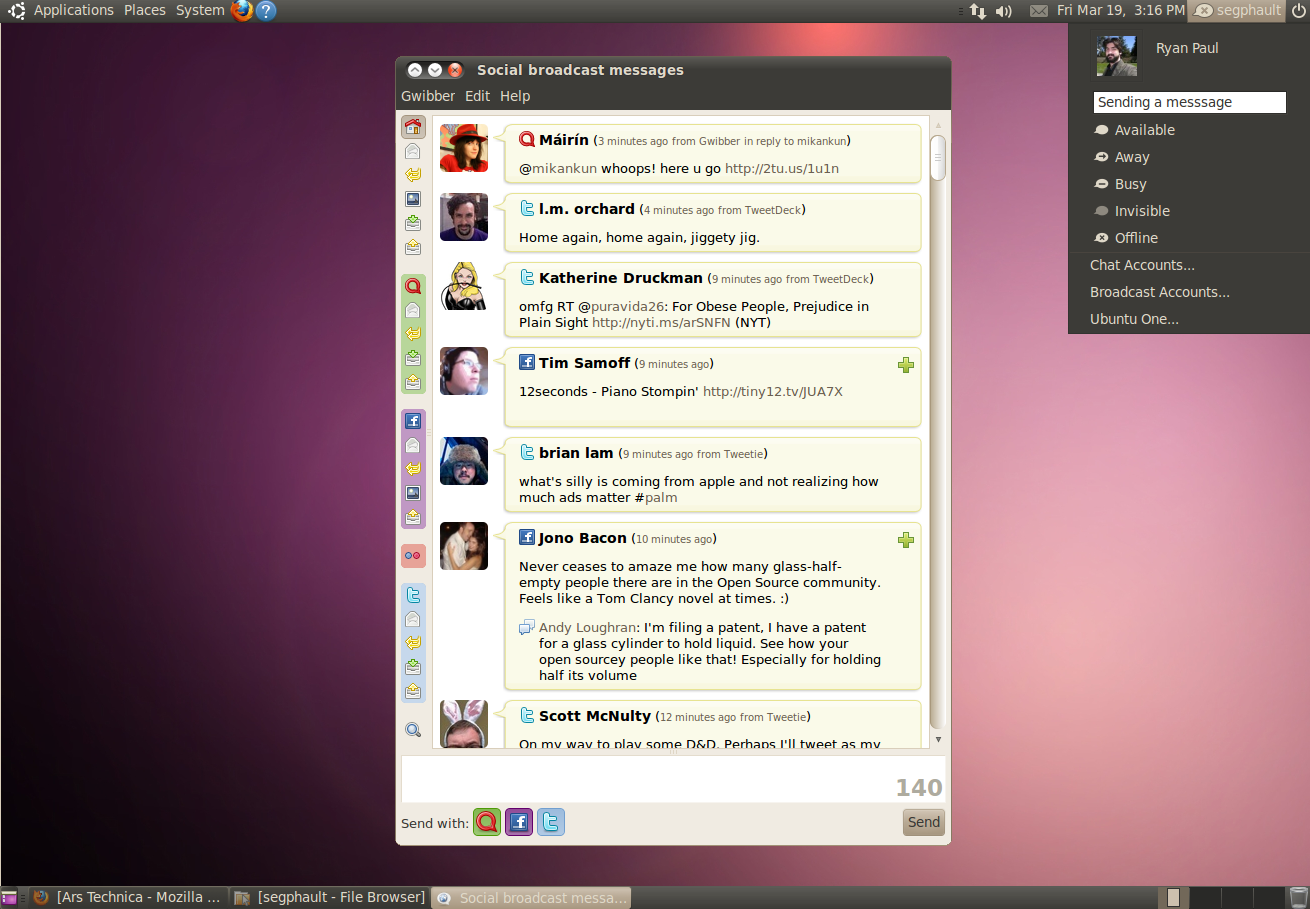Select the Identi.ca account in the sidebar
The width and height of the screenshot is (1310, 909).
(x=413, y=286)
